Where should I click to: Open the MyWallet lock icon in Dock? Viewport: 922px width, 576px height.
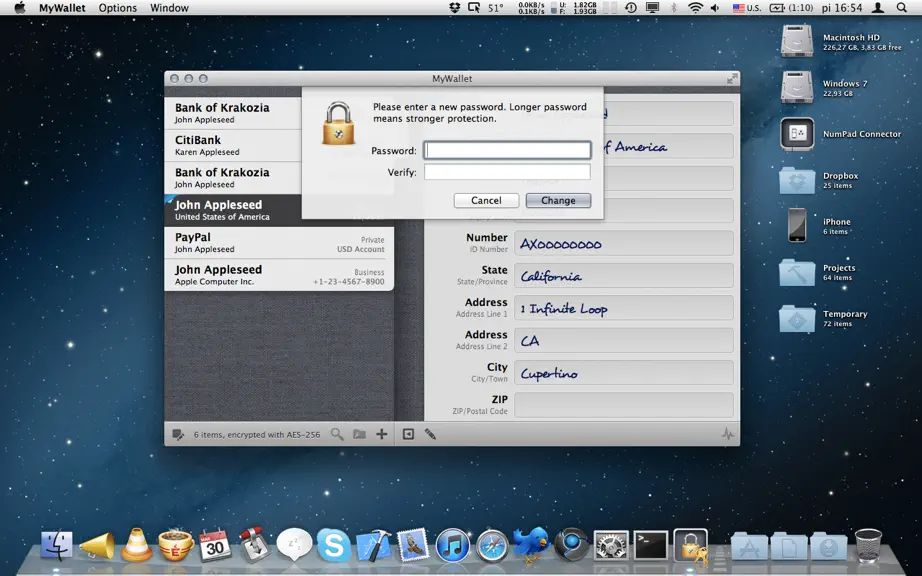pos(690,545)
